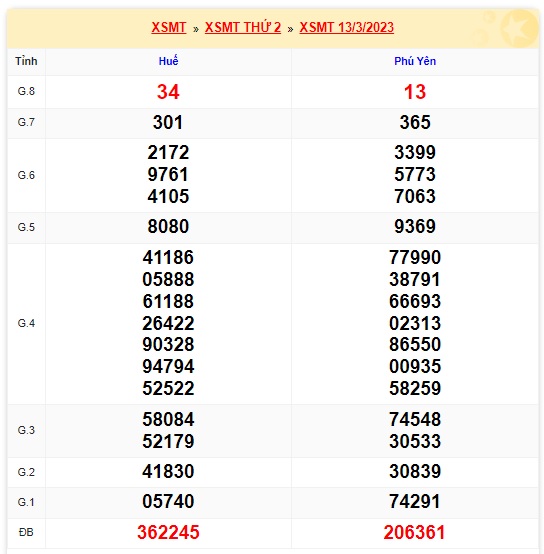544x554 pixels.
Task: Click the Huế province header
Action: coord(168,61)
